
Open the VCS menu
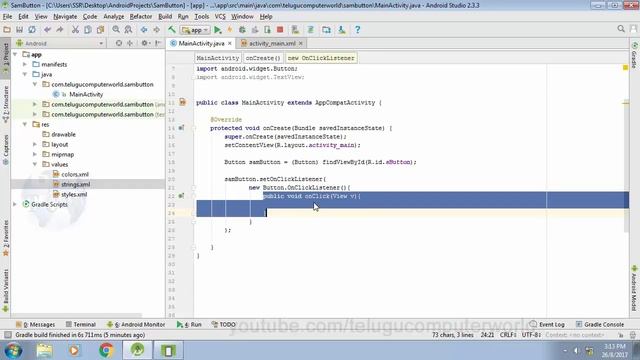click(220, 16)
